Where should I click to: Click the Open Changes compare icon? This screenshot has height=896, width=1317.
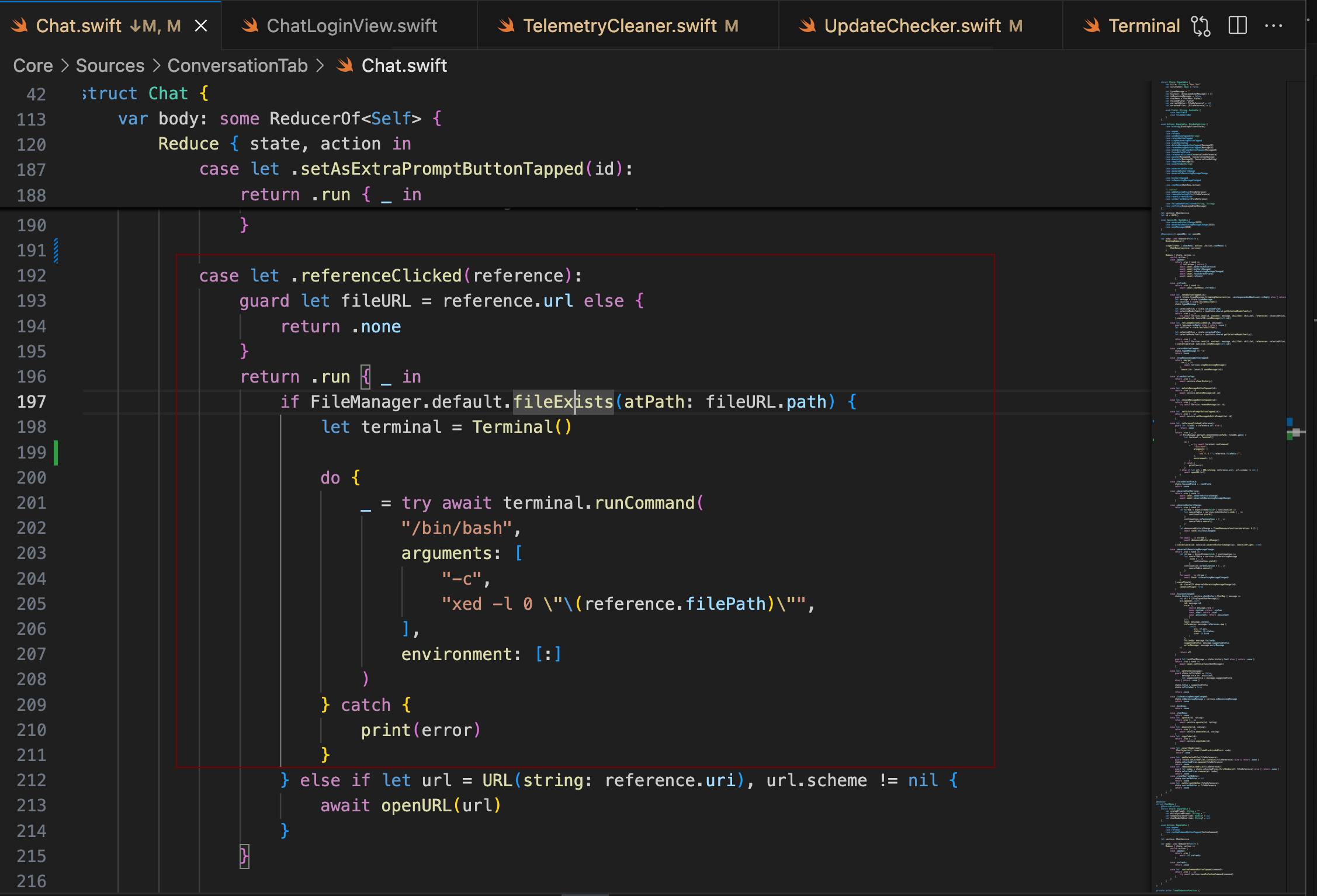(1201, 26)
